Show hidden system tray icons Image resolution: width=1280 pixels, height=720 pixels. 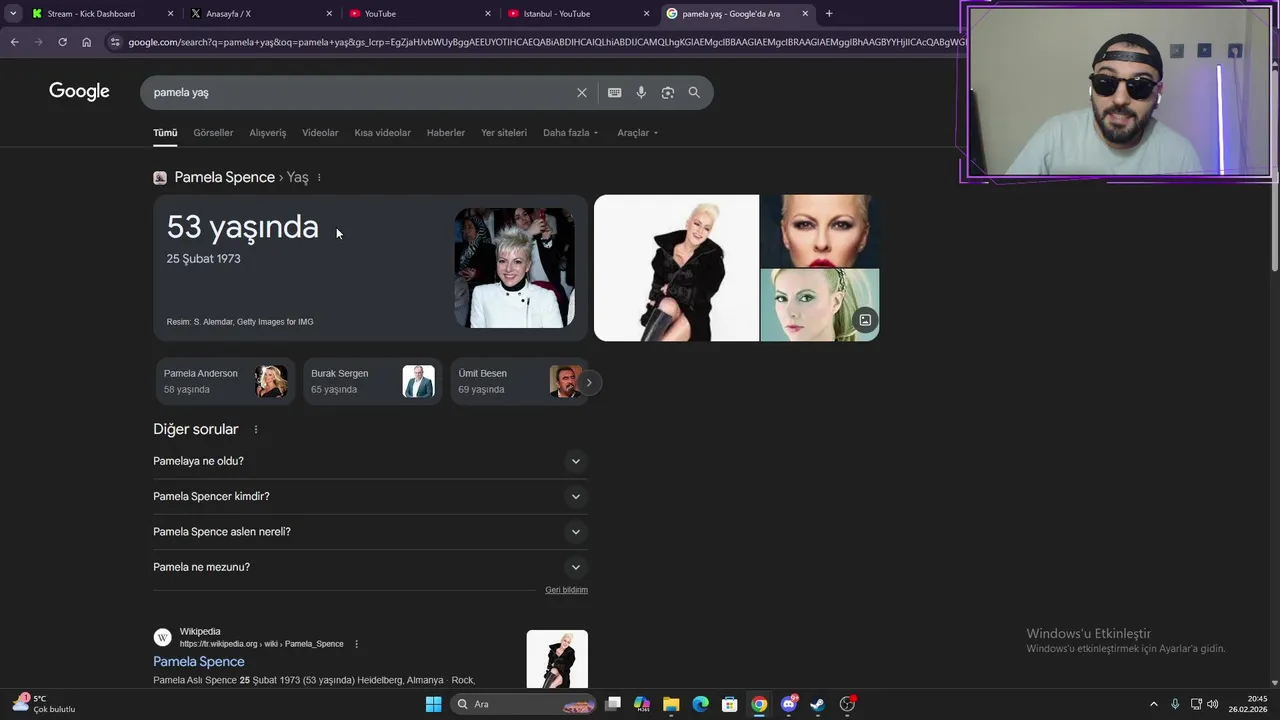click(1153, 704)
